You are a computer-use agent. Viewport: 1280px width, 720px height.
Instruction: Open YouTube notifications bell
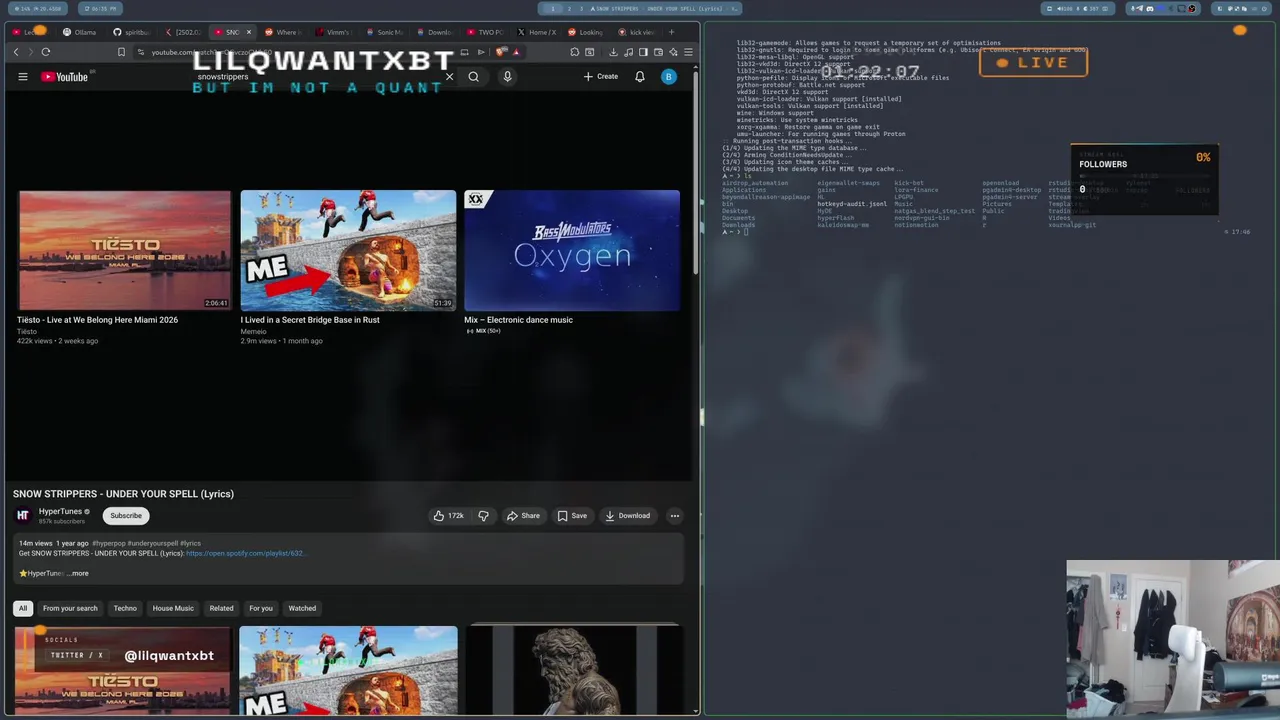coord(640,77)
